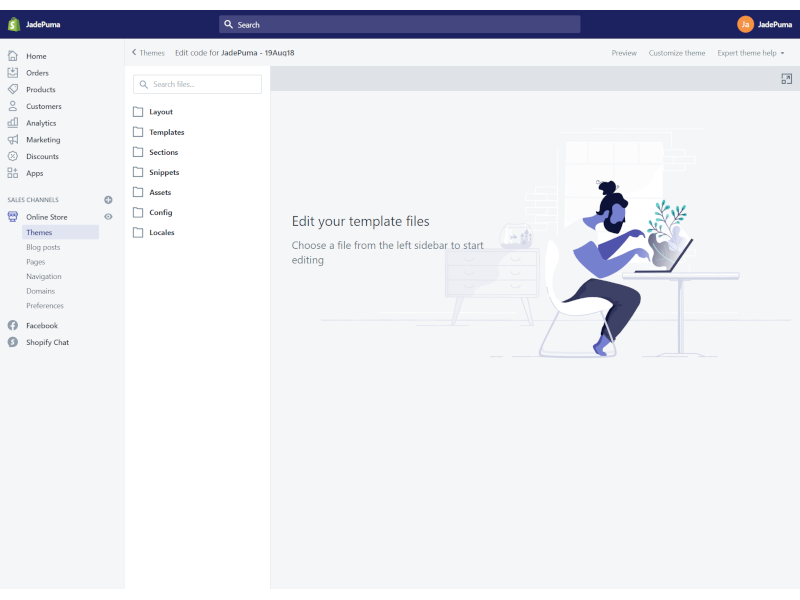Open the Expert theme help dropdown
The height and width of the screenshot is (600, 800).
tap(751, 53)
